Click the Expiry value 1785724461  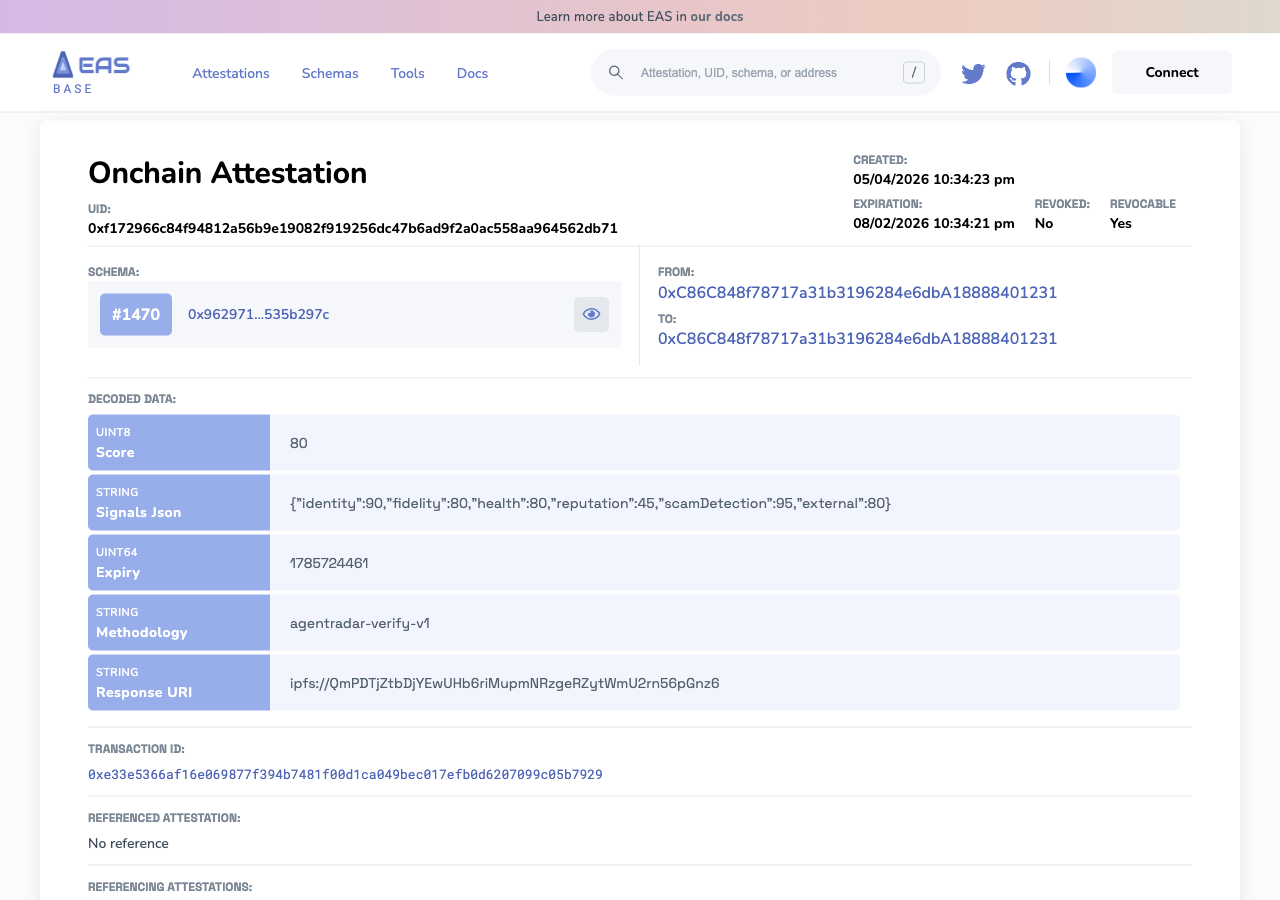click(x=329, y=563)
